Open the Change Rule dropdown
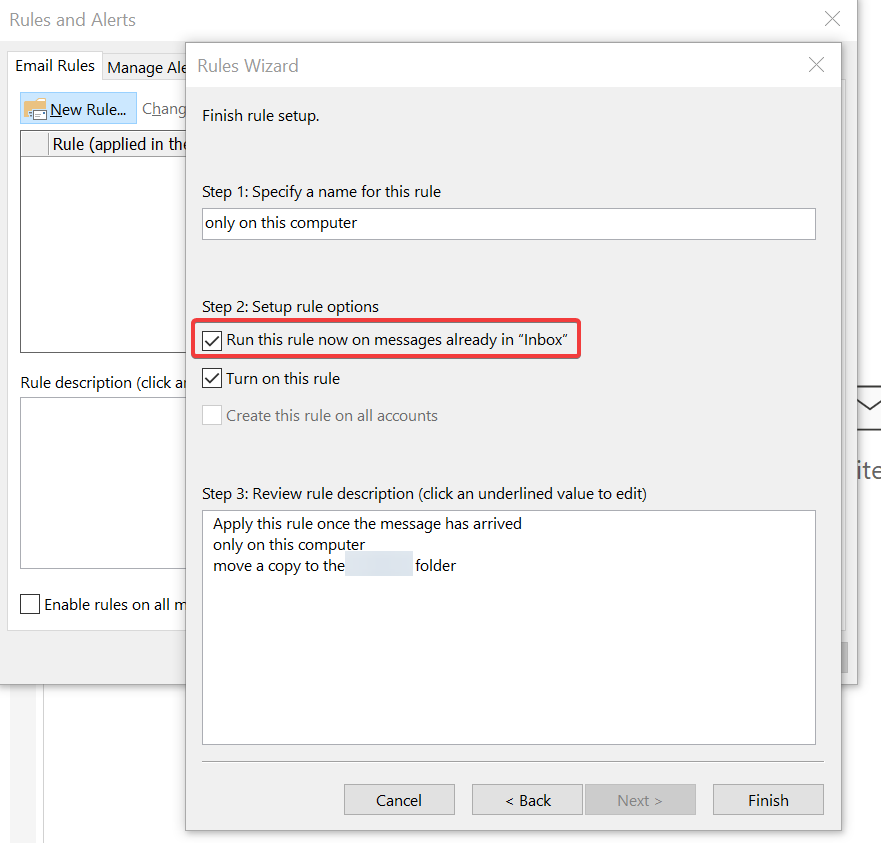The height and width of the screenshot is (843, 881). (164, 109)
